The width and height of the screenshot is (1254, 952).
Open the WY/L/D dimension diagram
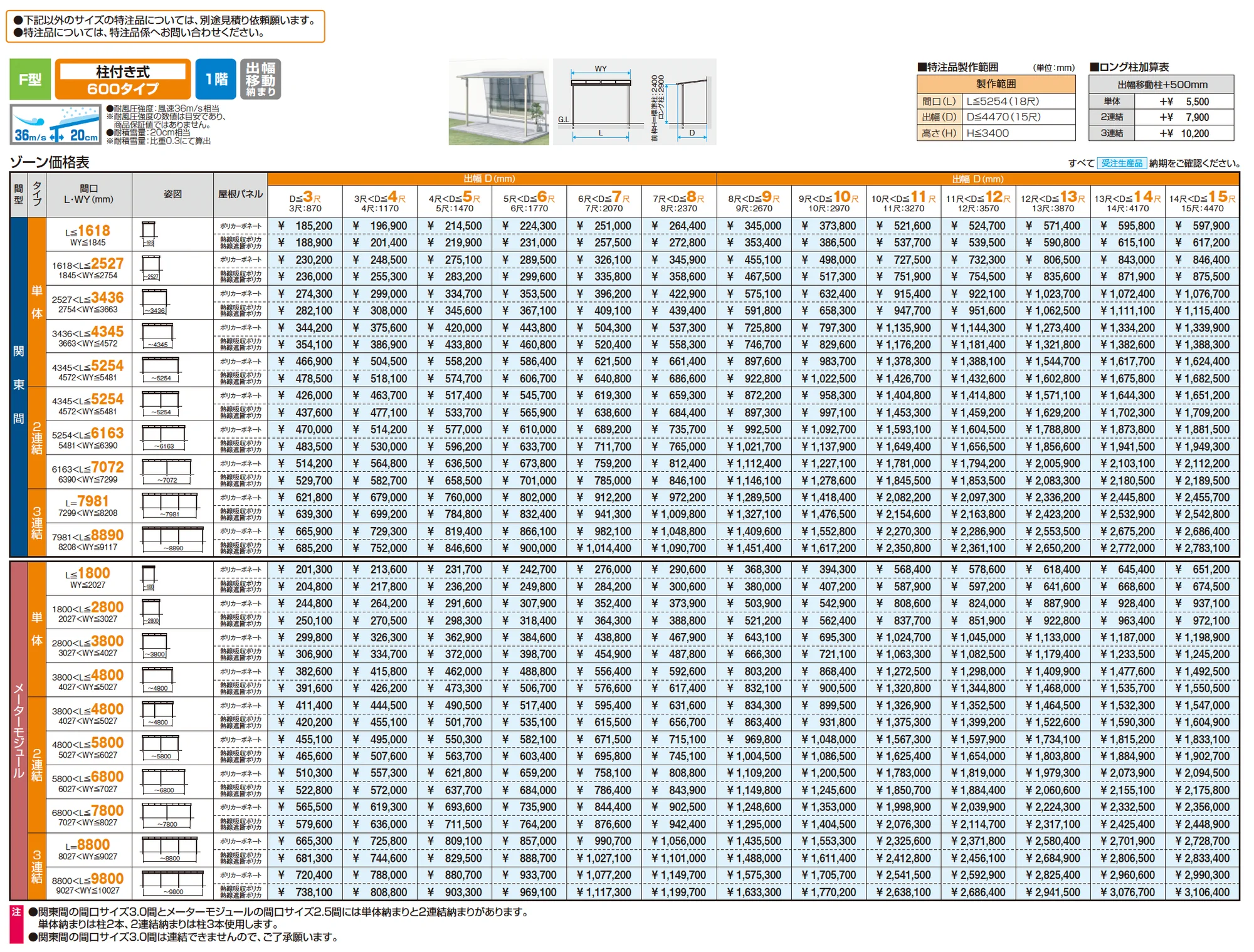coord(635,102)
